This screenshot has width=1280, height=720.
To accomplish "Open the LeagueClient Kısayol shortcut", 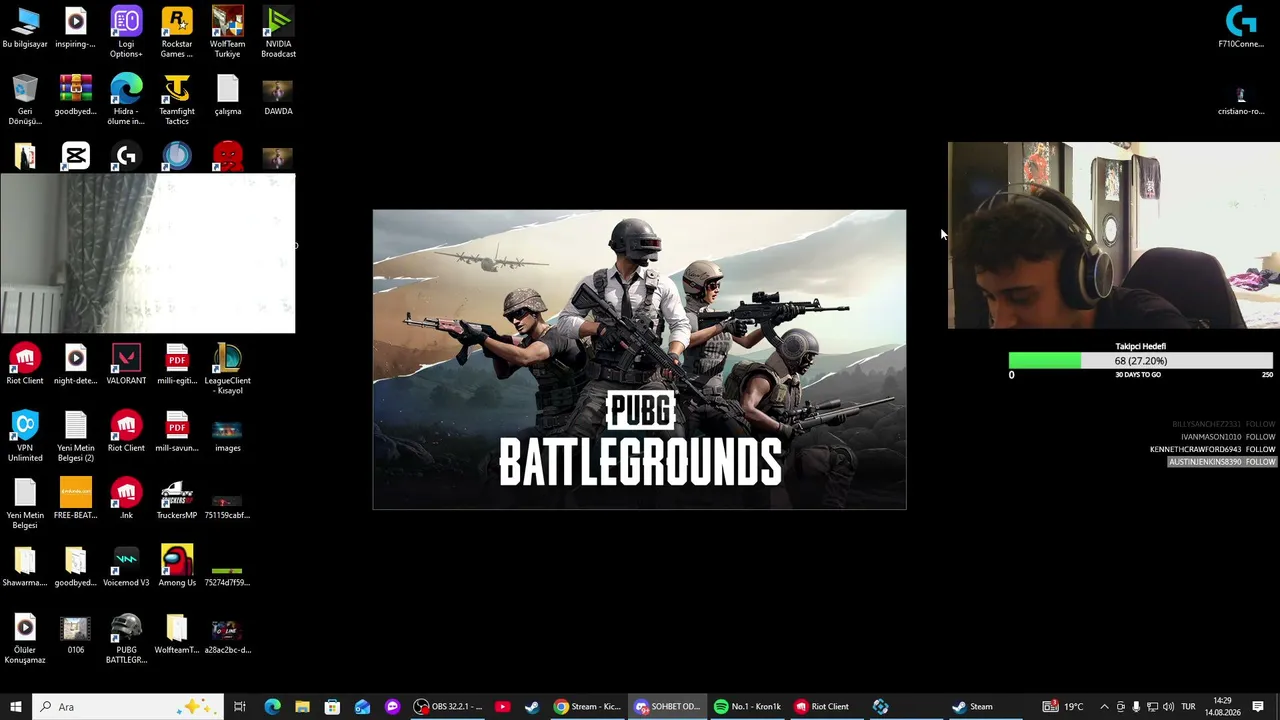I will (227, 369).
